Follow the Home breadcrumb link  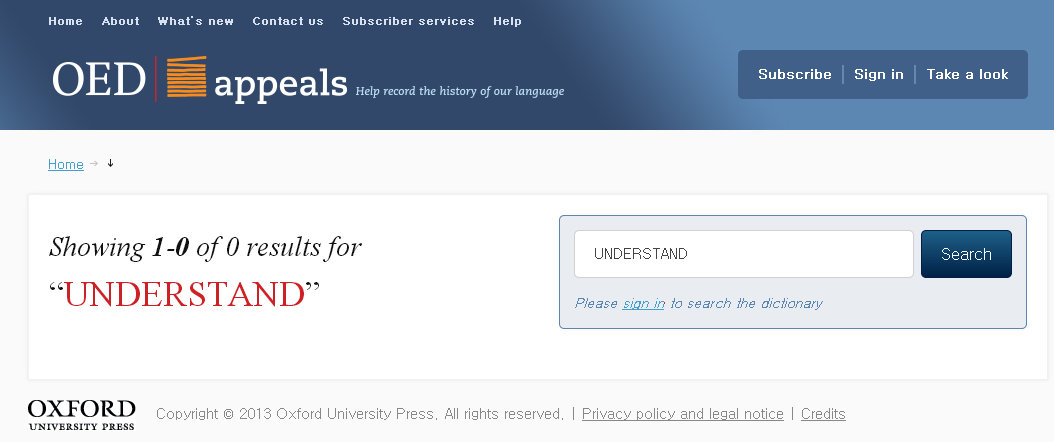coord(66,165)
